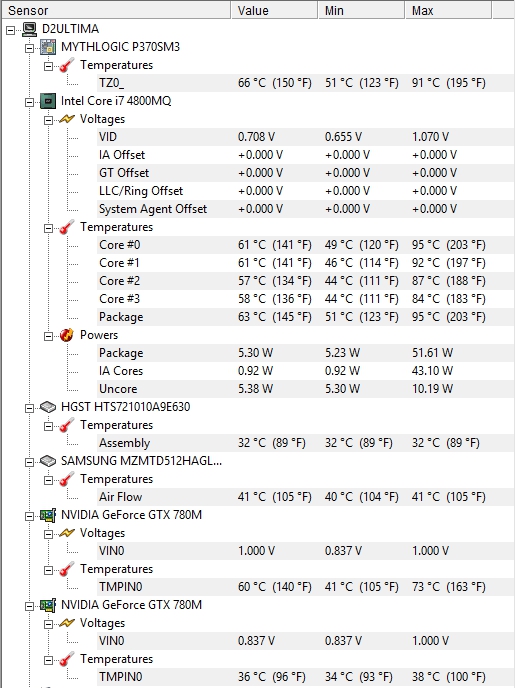Click the Powers flame icon
Image resolution: width=515 pixels, height=688 pixels.
tap(67, 335)
